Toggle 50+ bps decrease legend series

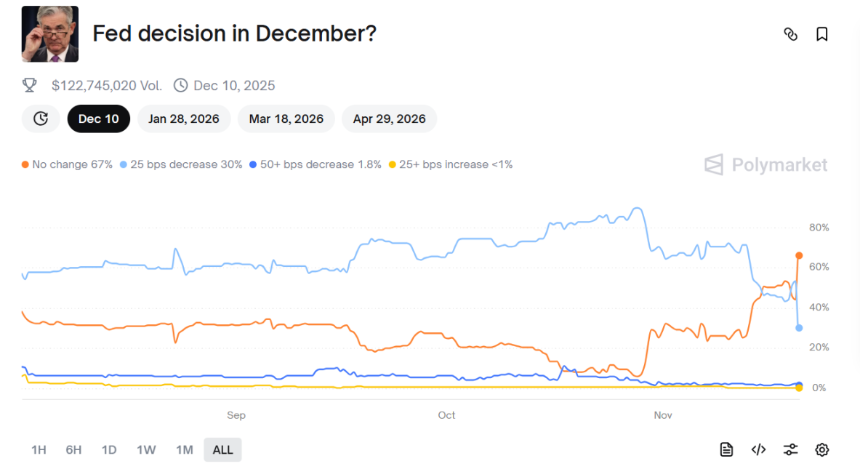(x=316, y=164)
